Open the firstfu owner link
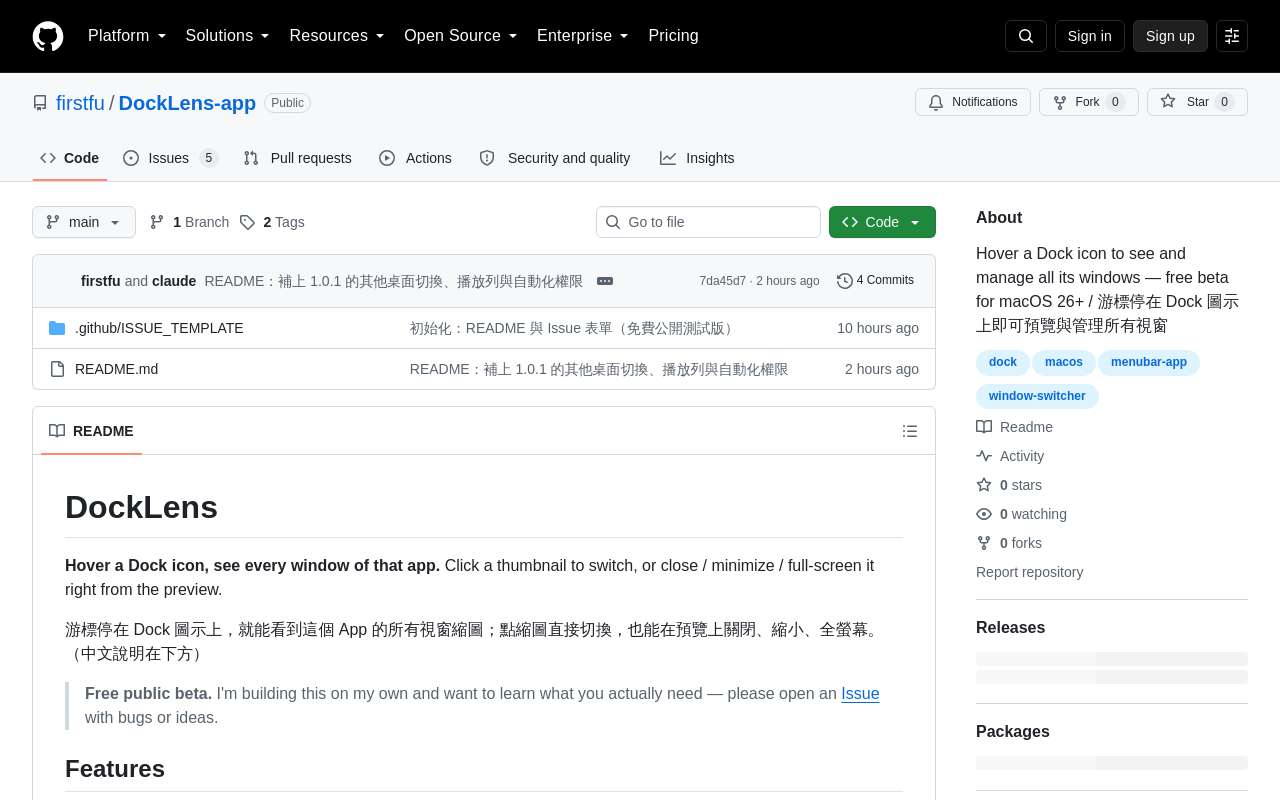This screenshot has height=800, width=1280. coord(80,103)
